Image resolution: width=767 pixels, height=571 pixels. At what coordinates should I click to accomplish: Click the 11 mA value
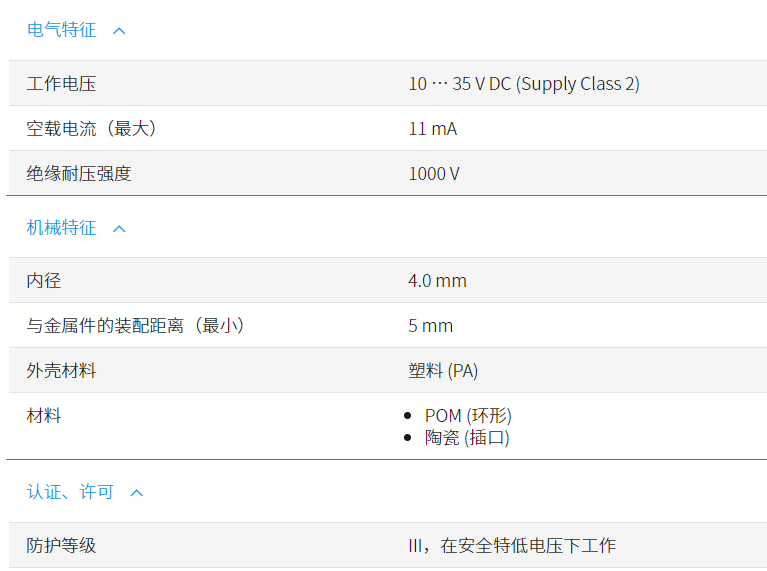[432, 129]
